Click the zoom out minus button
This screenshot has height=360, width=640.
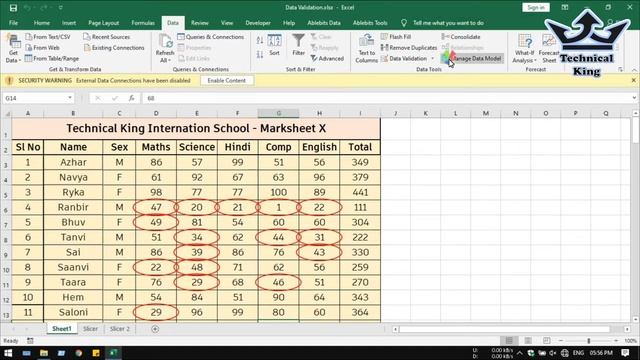(561, 340)
